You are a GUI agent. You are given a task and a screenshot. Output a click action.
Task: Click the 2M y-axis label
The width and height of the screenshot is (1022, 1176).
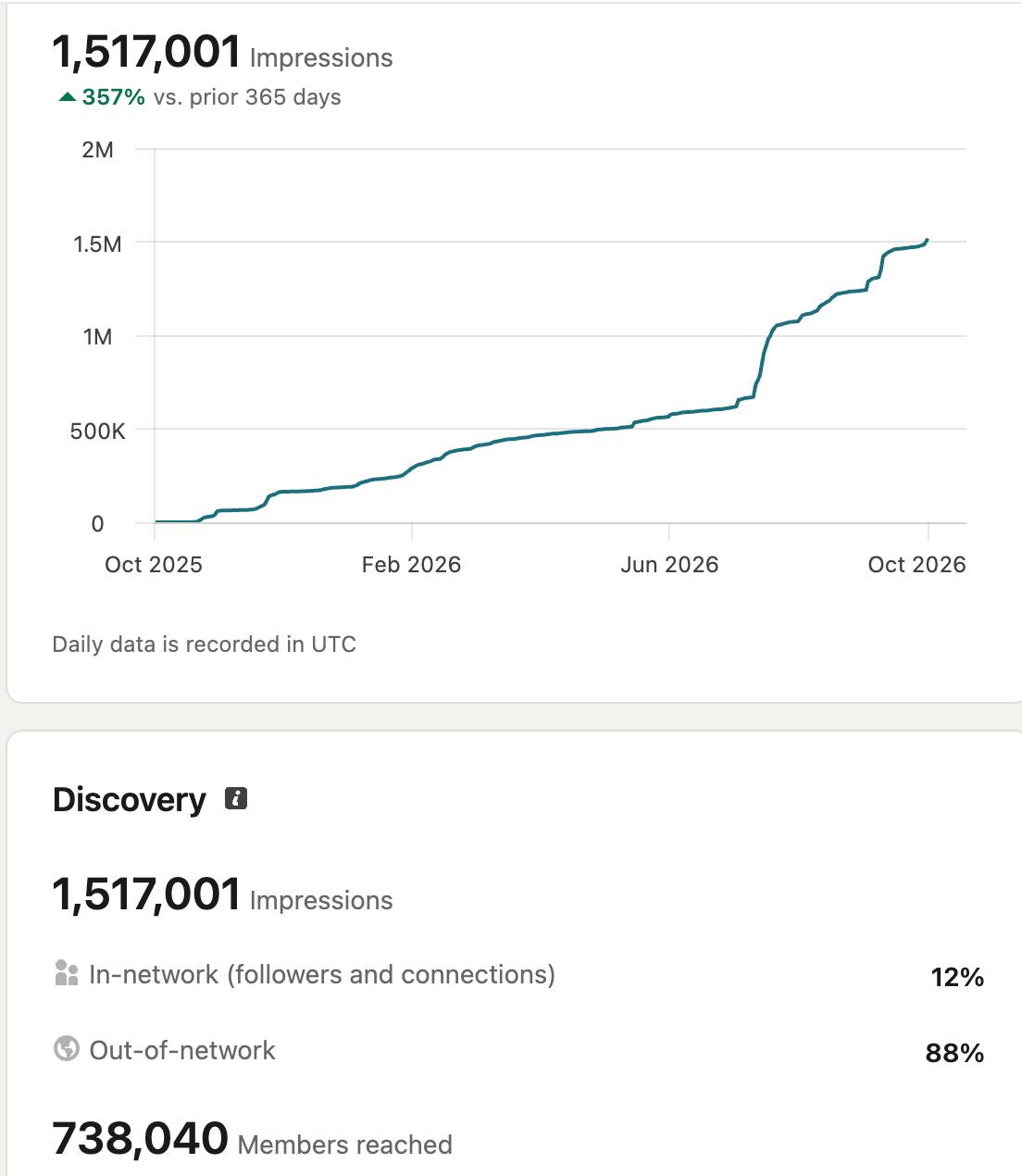pos(97,150)
